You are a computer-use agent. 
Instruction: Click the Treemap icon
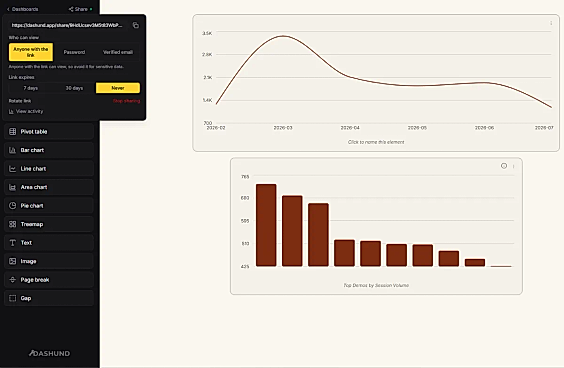click(13, 224)
